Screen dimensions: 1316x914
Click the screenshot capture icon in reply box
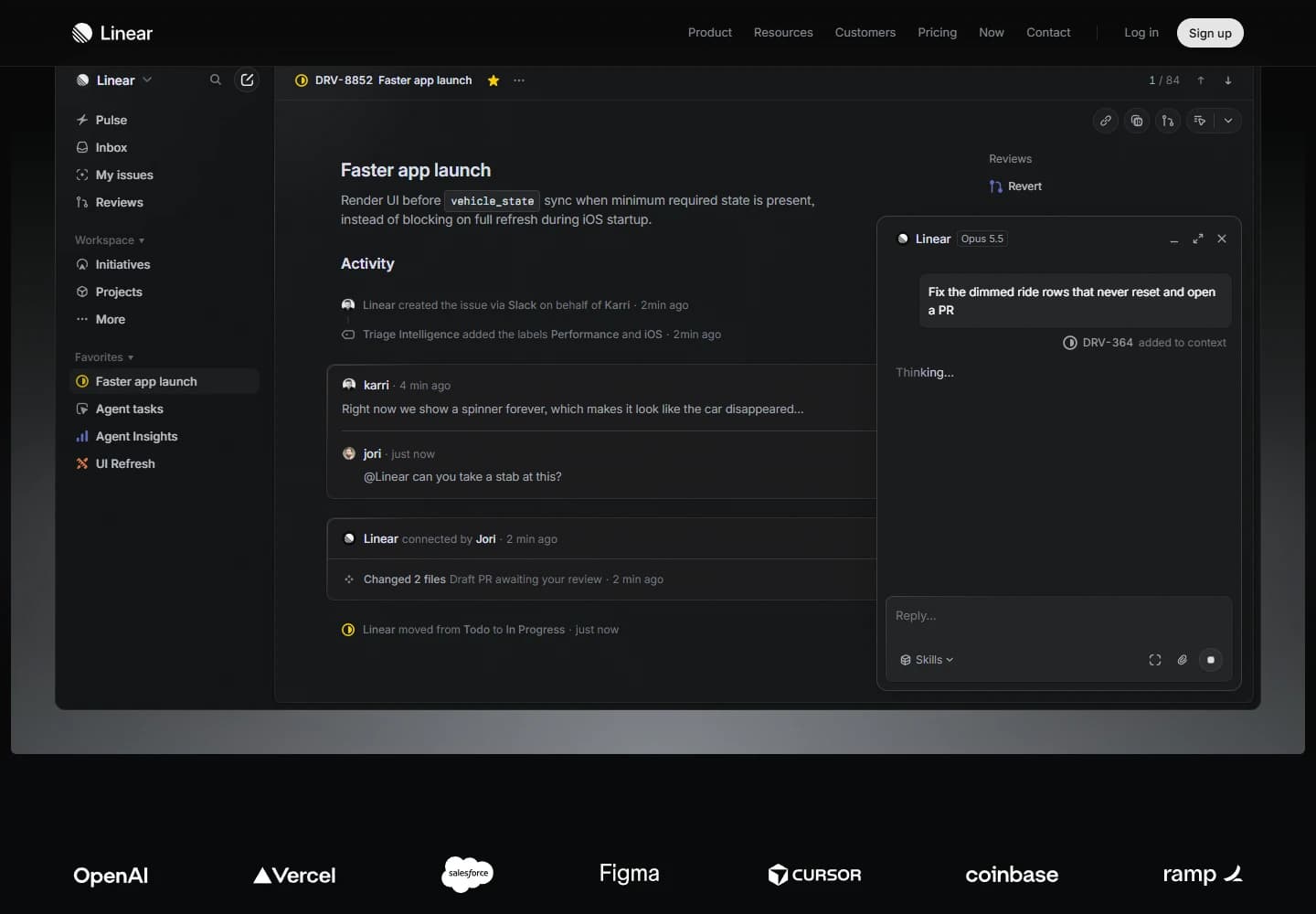[1155, 660]
